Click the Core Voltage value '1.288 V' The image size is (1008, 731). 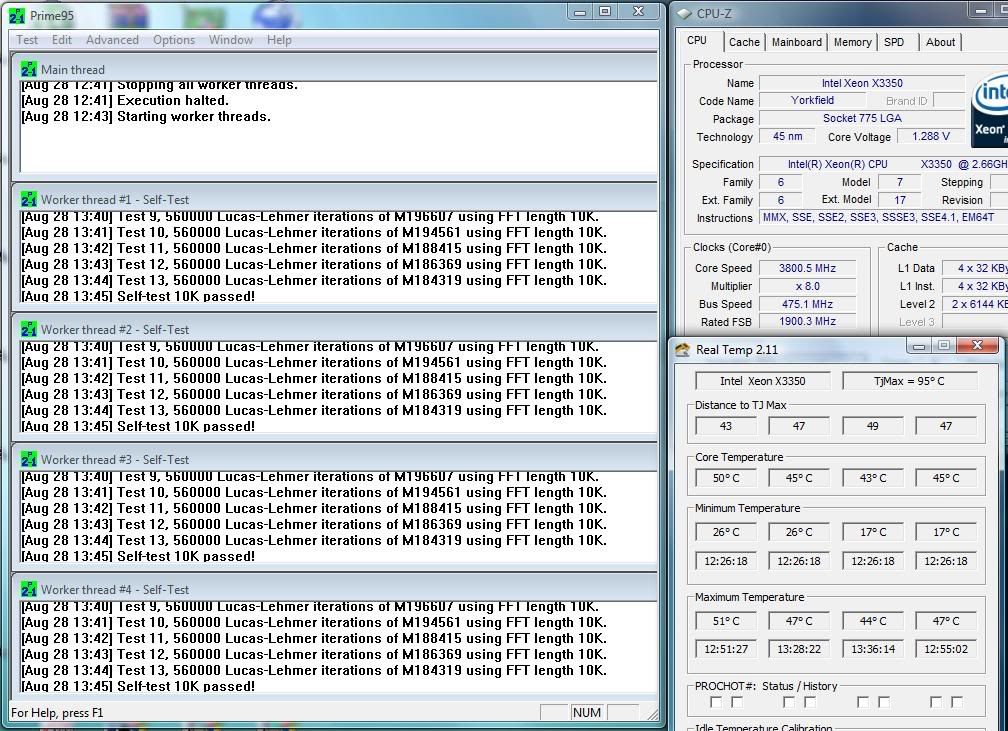(x=931, y=136)
